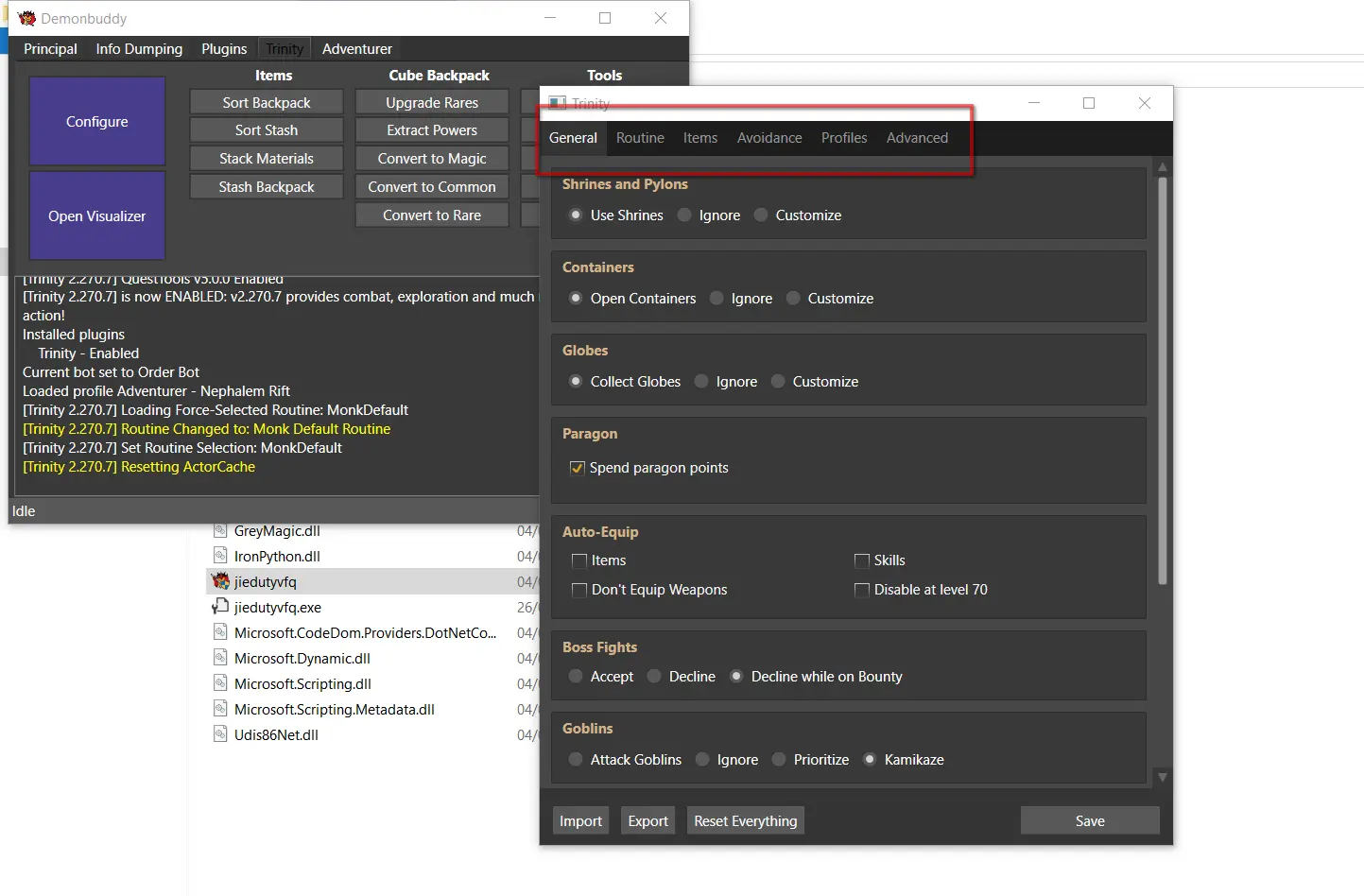1364x896 pixels.
Task: Click the Sort Backpack button
Action: point(267,102)
